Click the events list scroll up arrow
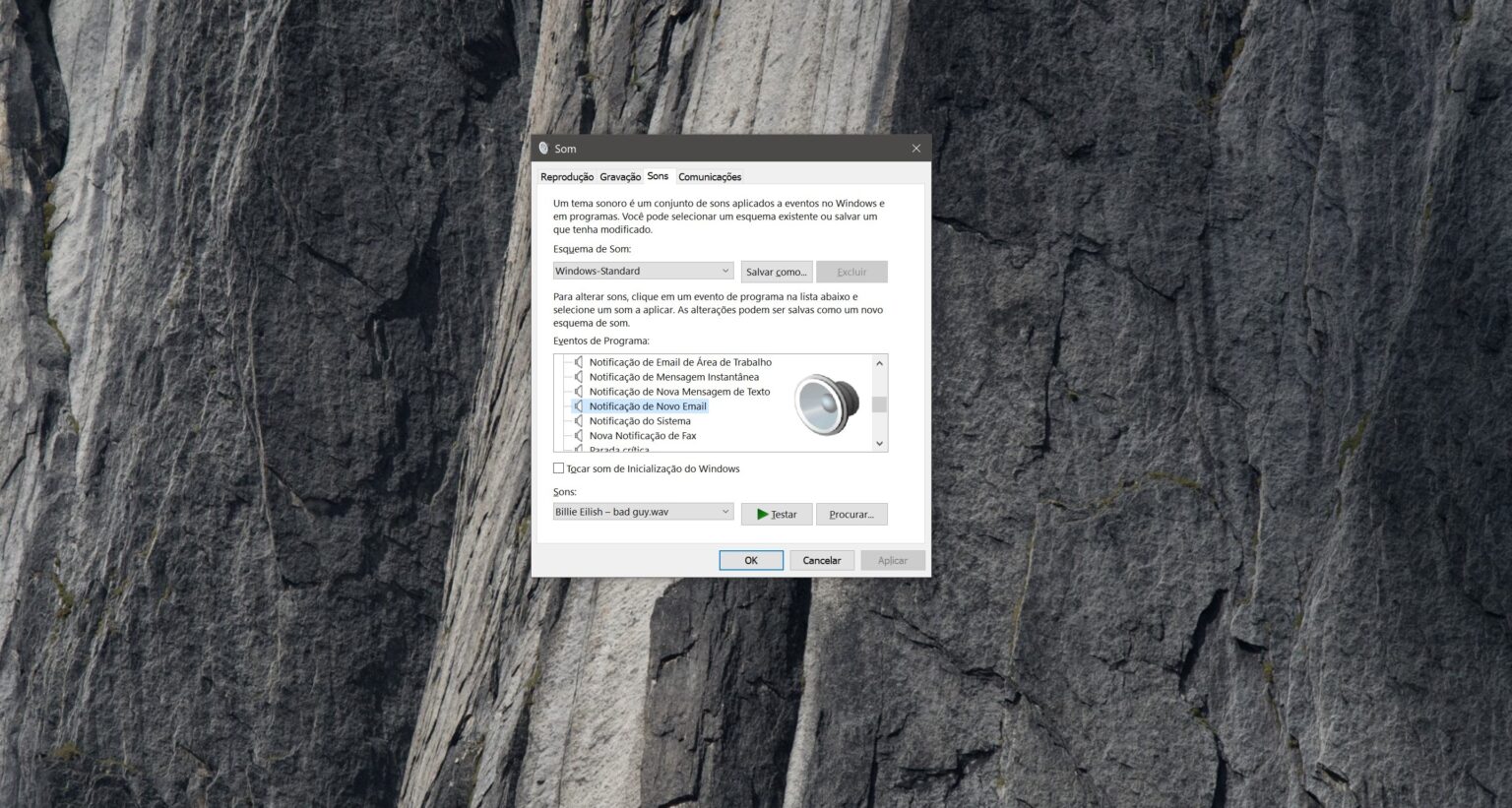Screen dimensions: 1512x808 880,363
